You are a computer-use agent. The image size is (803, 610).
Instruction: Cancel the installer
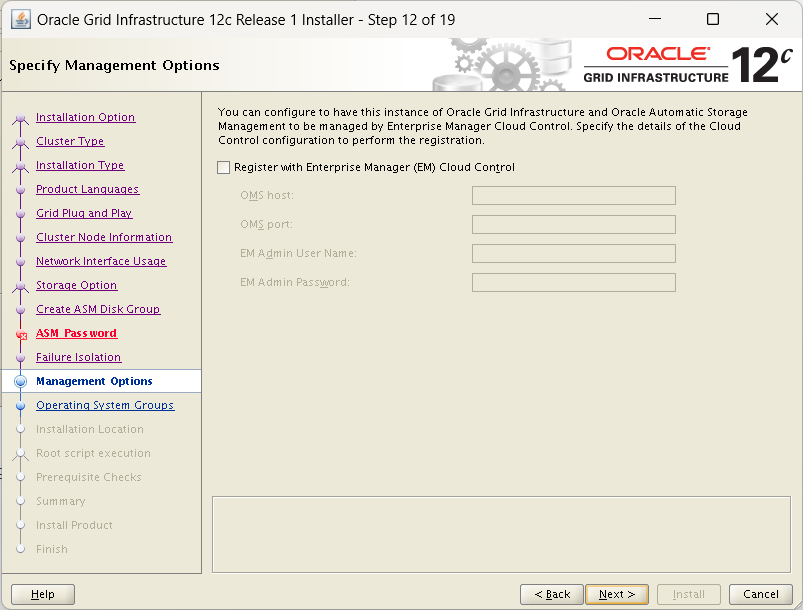coord(760,594)
